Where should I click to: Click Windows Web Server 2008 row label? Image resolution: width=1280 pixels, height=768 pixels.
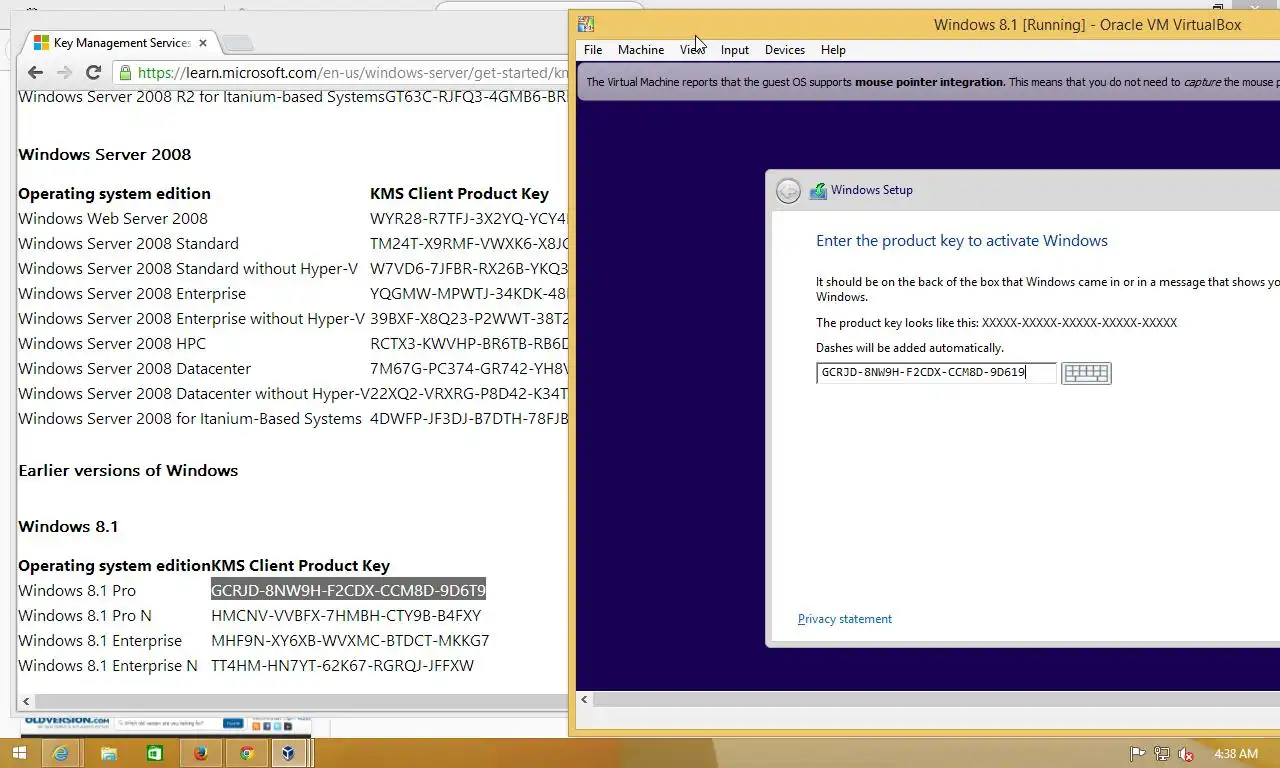point(113,218)
